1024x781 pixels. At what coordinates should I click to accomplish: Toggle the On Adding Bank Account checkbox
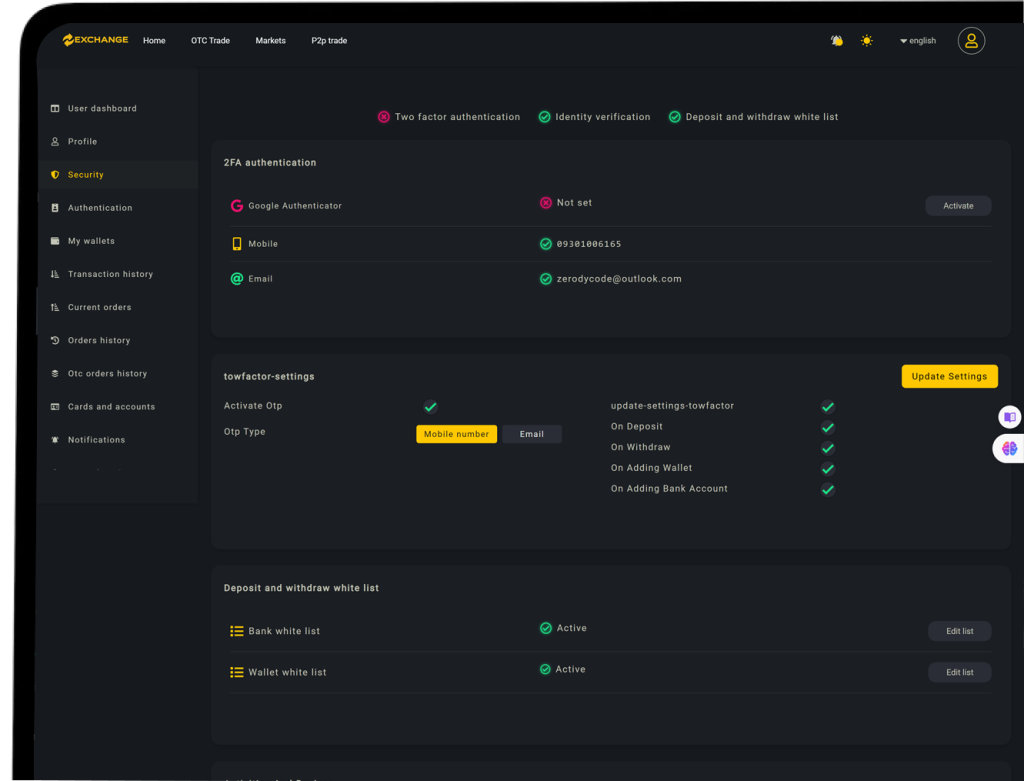(828, 490)
